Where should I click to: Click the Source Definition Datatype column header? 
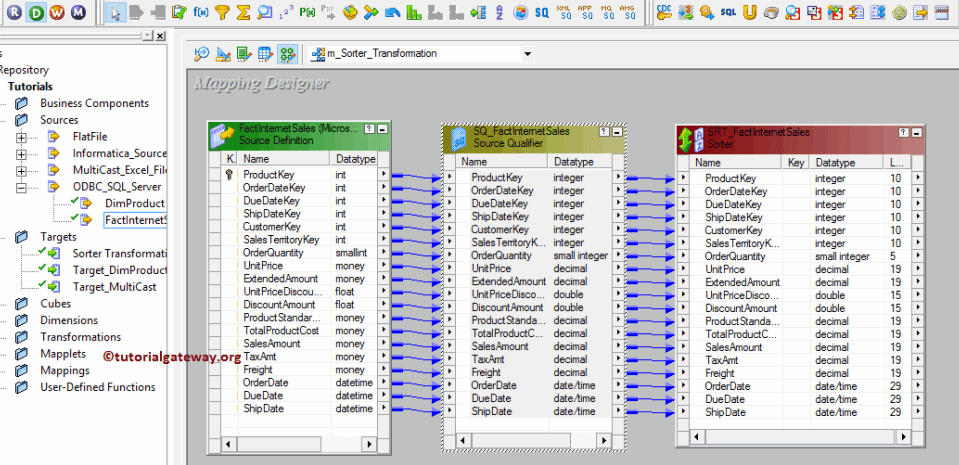point(354,159)
